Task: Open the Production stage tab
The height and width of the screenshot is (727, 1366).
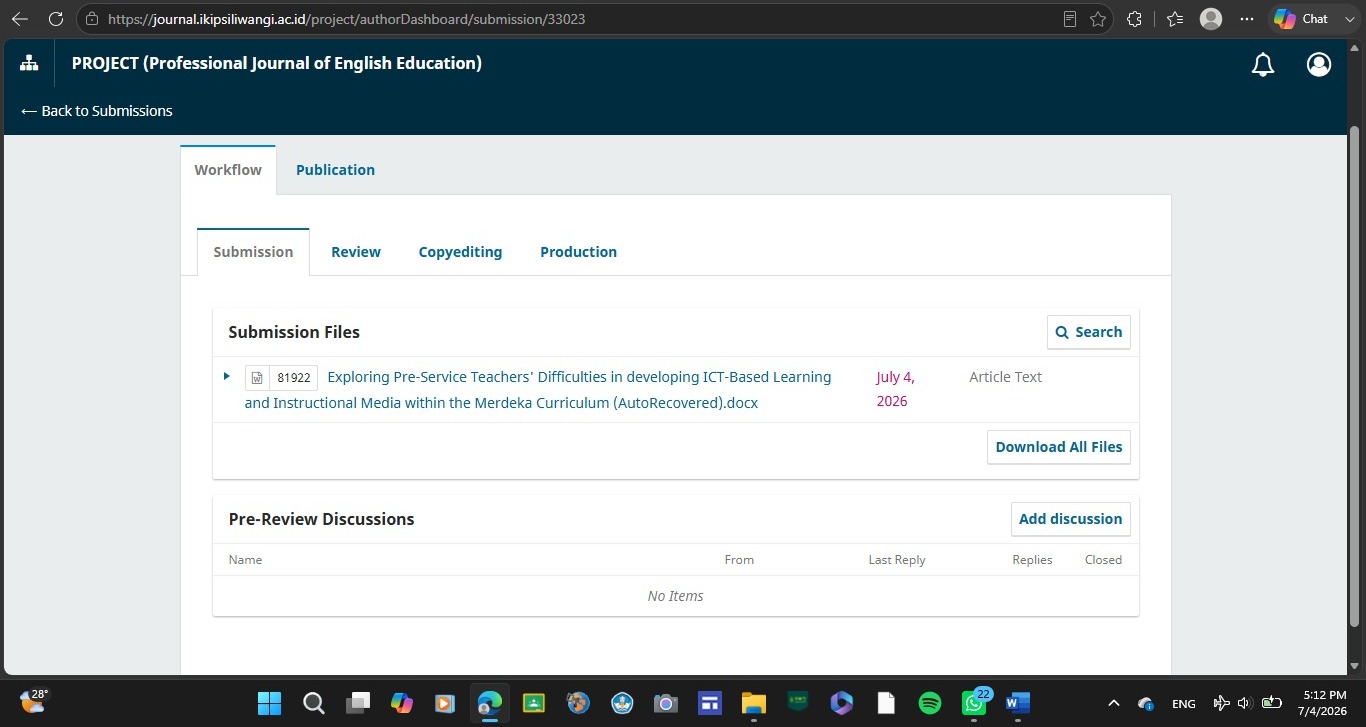Action: (578, 252)
